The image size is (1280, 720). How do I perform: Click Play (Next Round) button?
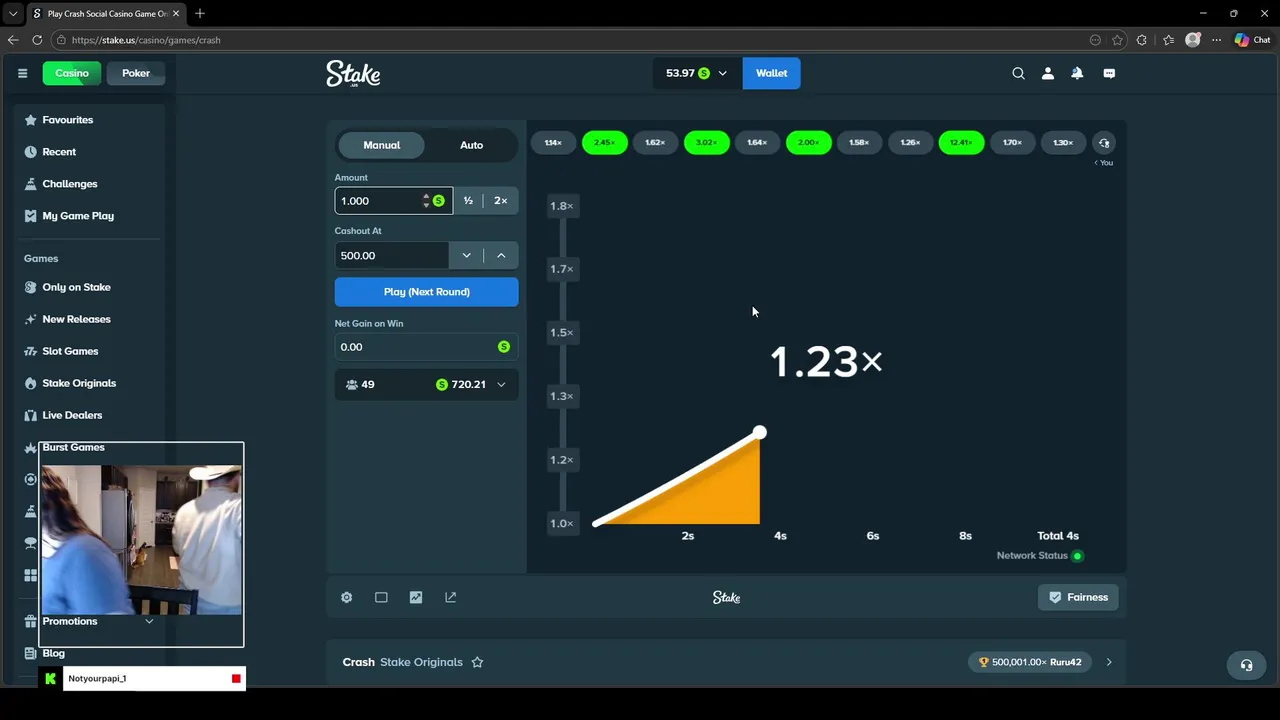coord(426,292)
